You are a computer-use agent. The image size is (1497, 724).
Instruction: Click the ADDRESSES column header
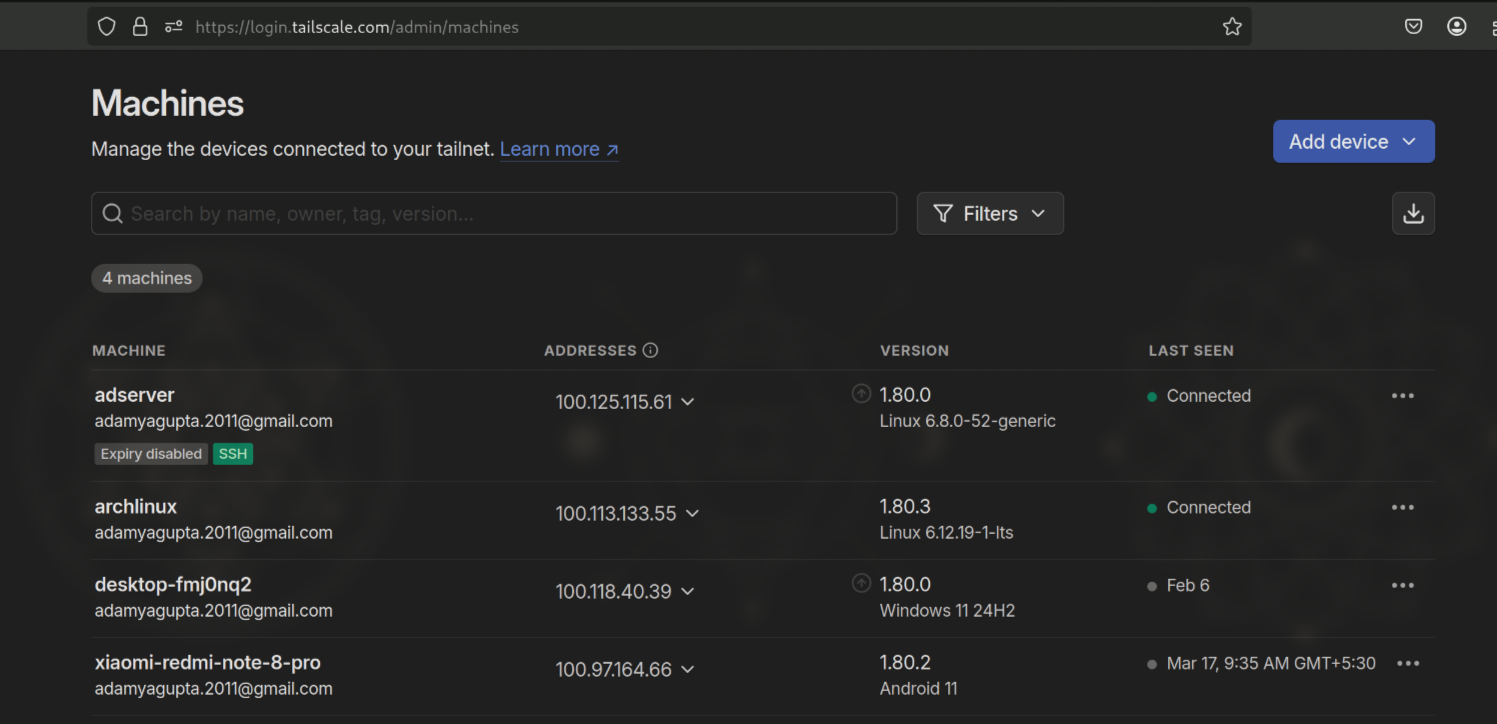pos(590,351)
